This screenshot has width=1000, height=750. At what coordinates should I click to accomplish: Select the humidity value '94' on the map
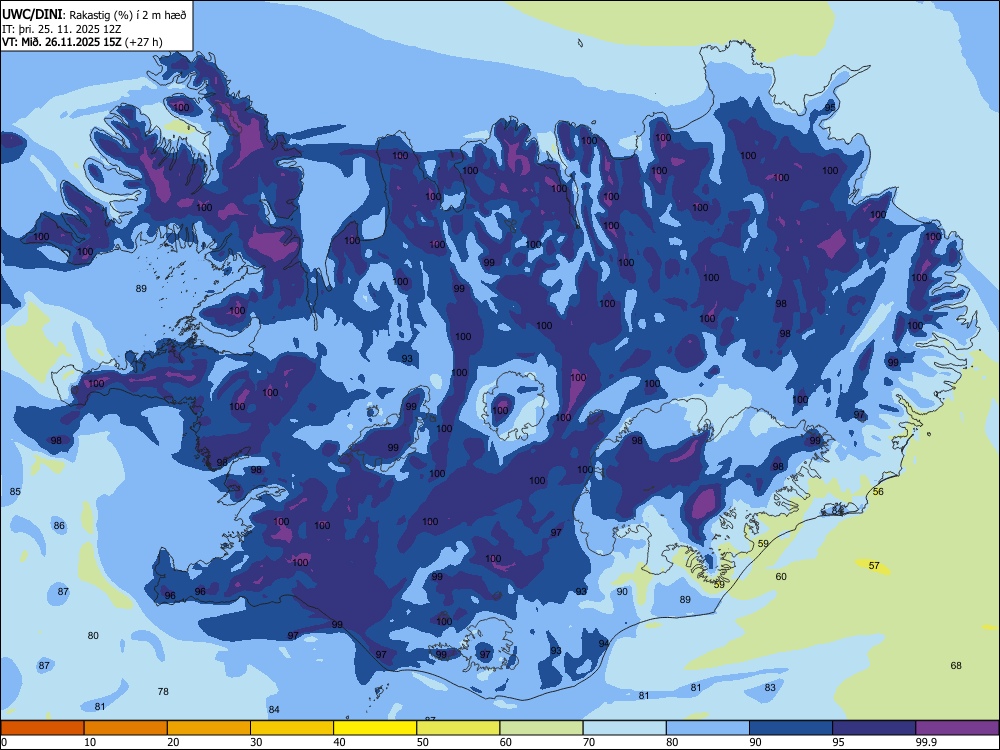[604, 644]
